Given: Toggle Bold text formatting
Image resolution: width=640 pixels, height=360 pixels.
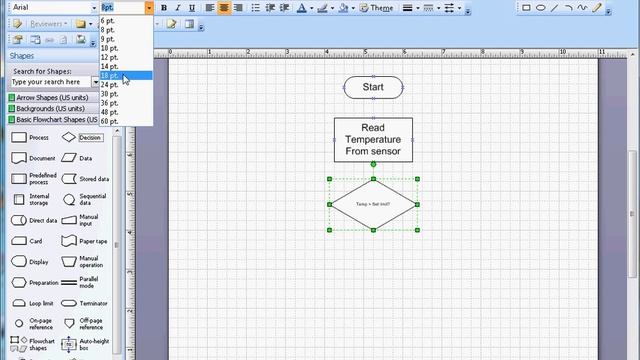Looking at the screenshot, I should (x=164, y=8).
